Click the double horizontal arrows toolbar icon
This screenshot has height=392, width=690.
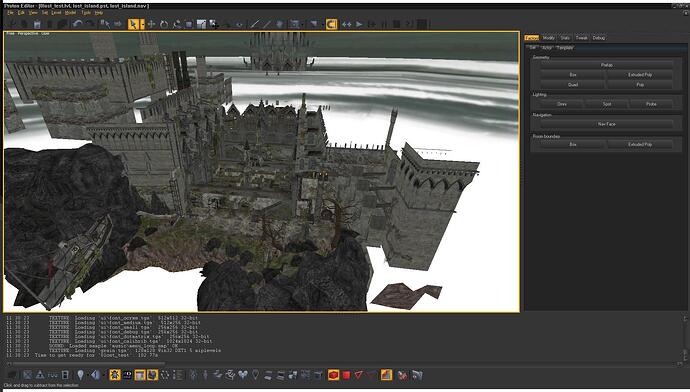tap(347, 24)
